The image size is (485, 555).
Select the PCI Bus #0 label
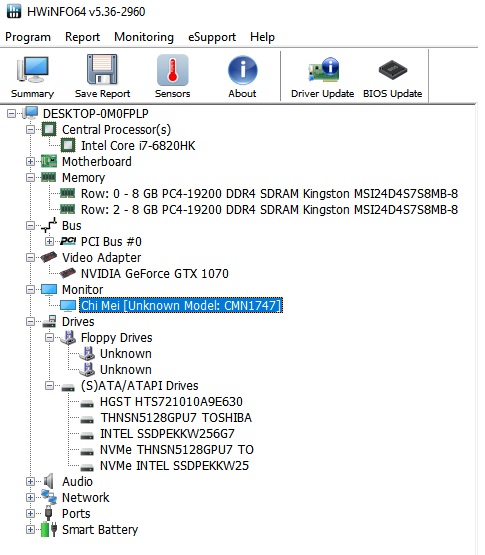(x=111, y=241)
